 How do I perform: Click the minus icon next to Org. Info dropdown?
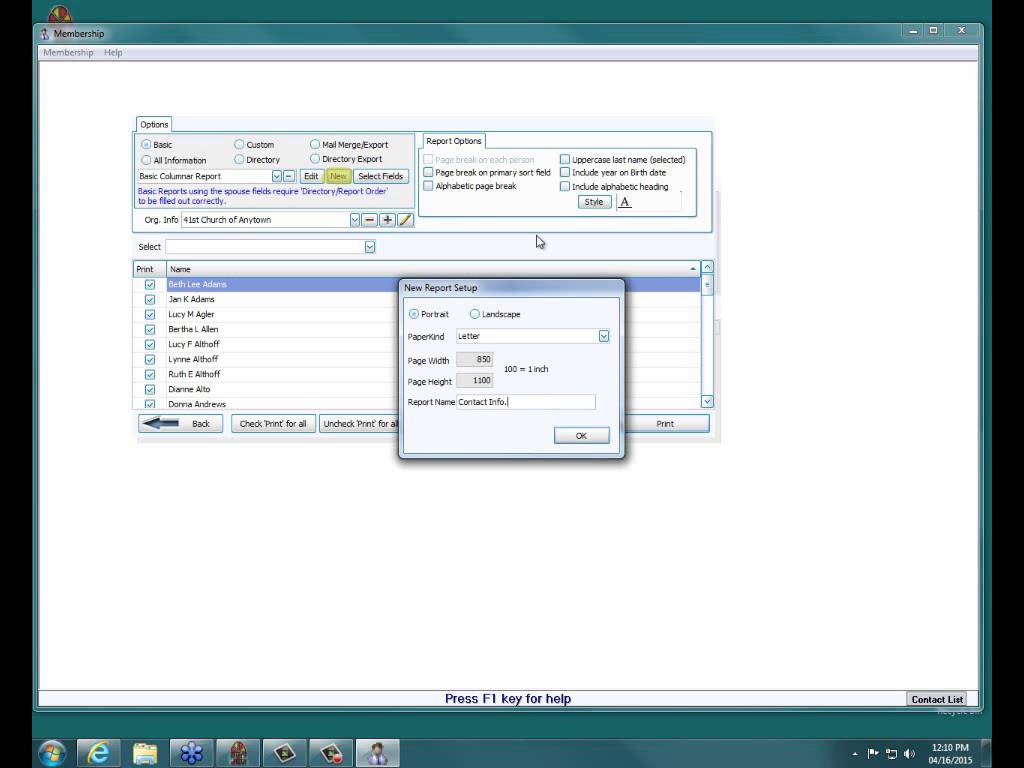coord(370,220)
